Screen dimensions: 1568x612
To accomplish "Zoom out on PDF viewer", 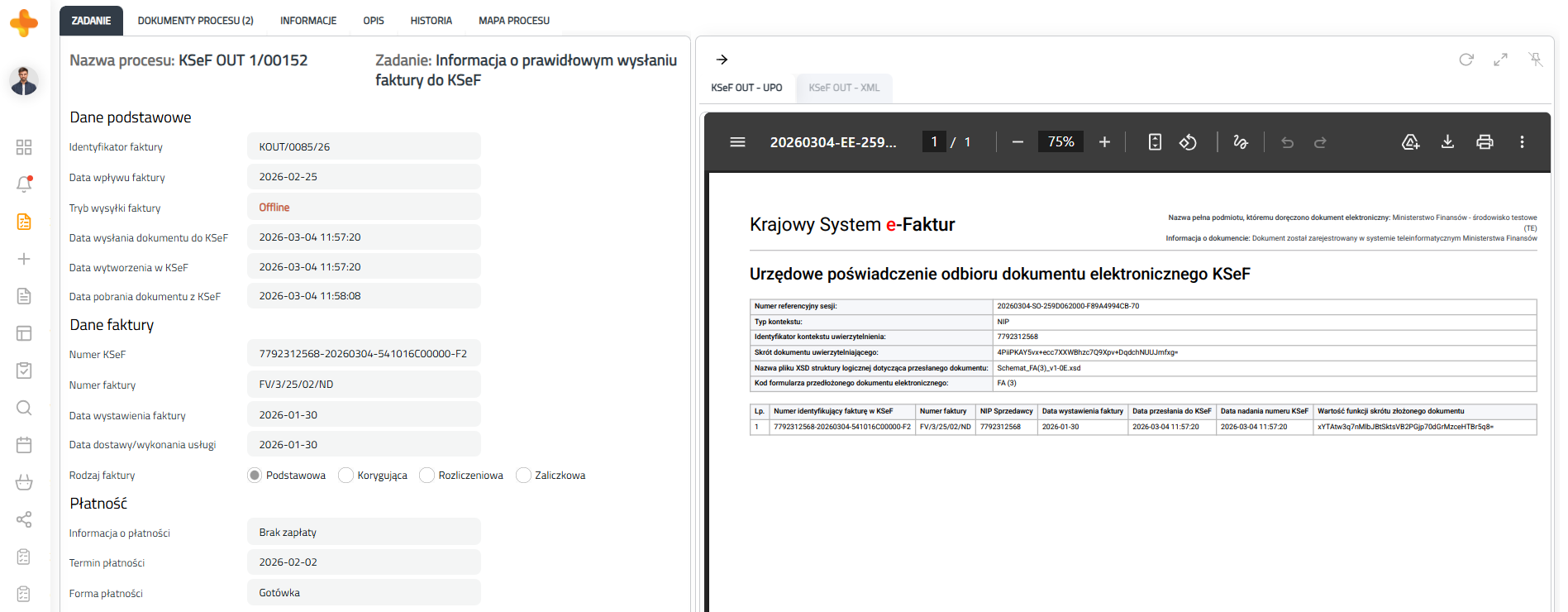I will pyautogui.click(x=1018, y=142).
